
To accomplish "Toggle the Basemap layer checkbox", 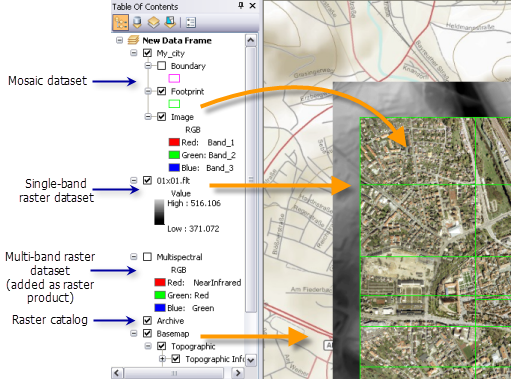I will [x=147, y=333].
